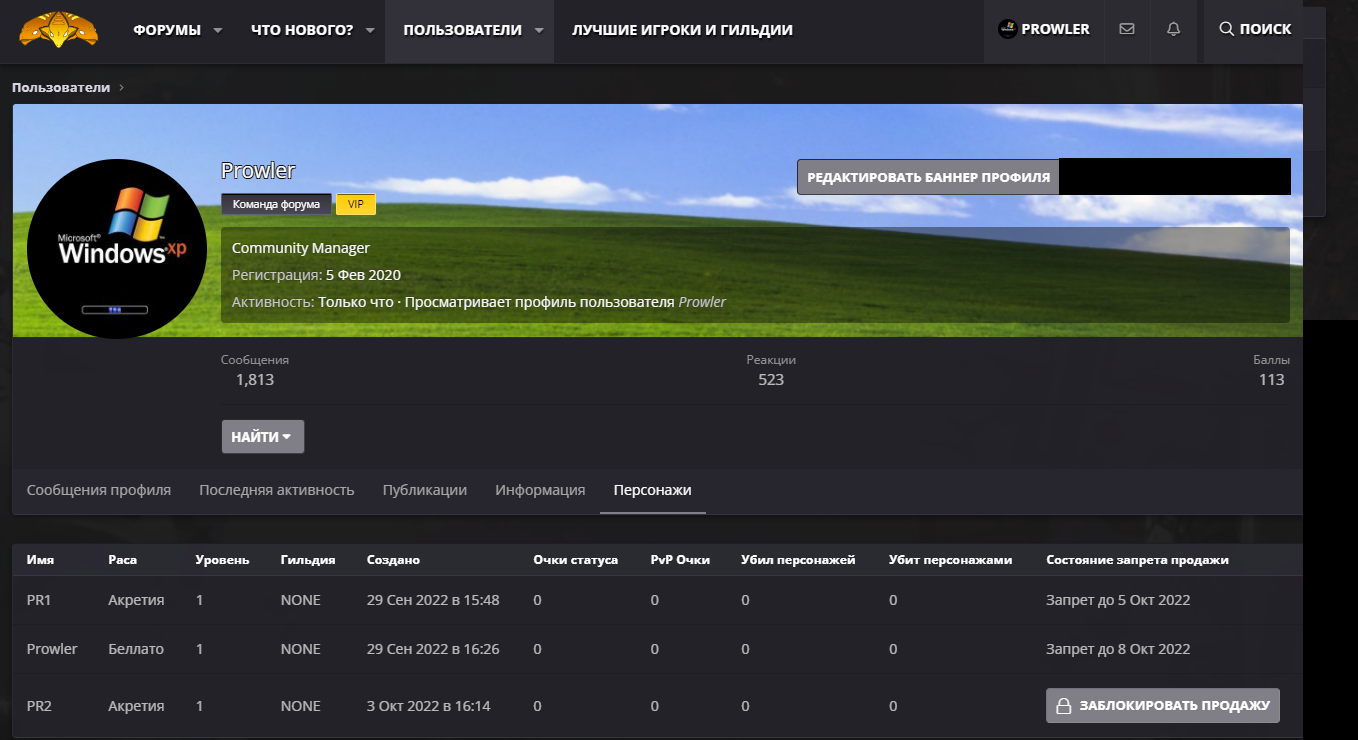This screenshot has height=740, width=1358.
Task: Switch to the Последняя активность tab
Action: pos(277,490)
